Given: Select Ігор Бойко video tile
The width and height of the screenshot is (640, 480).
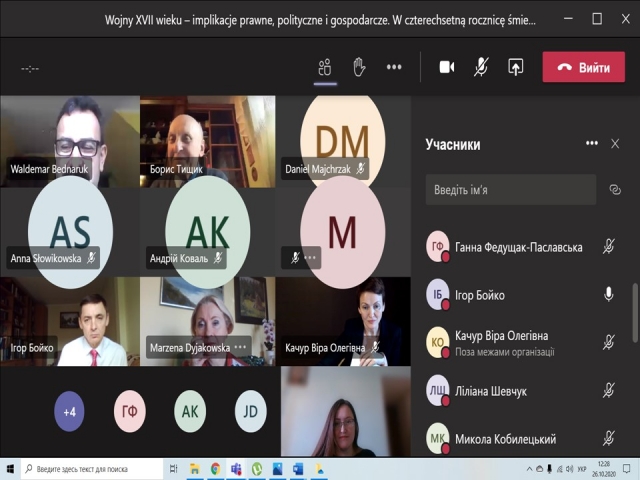Looking at the screenshot, I should 70,322.
